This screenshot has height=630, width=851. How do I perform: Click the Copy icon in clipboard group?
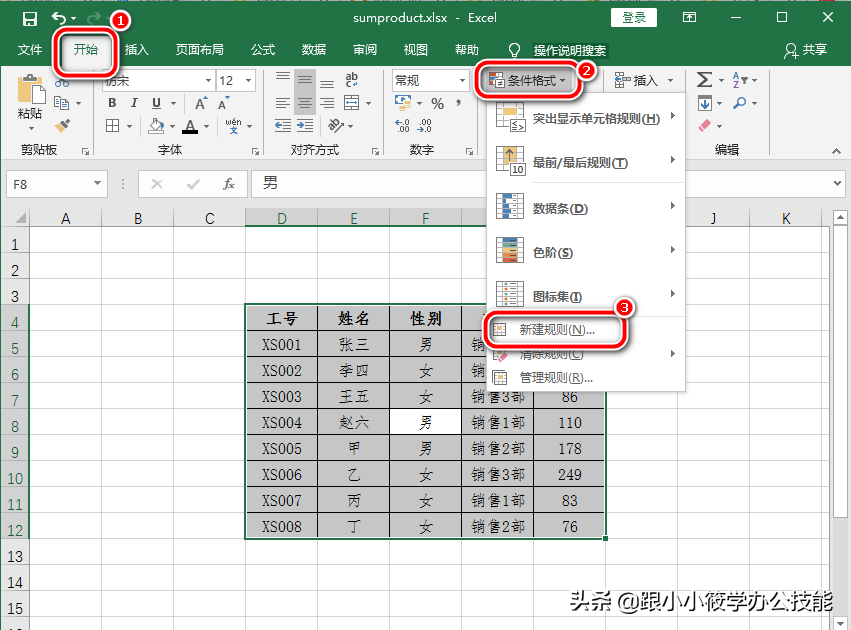point(61,103)
